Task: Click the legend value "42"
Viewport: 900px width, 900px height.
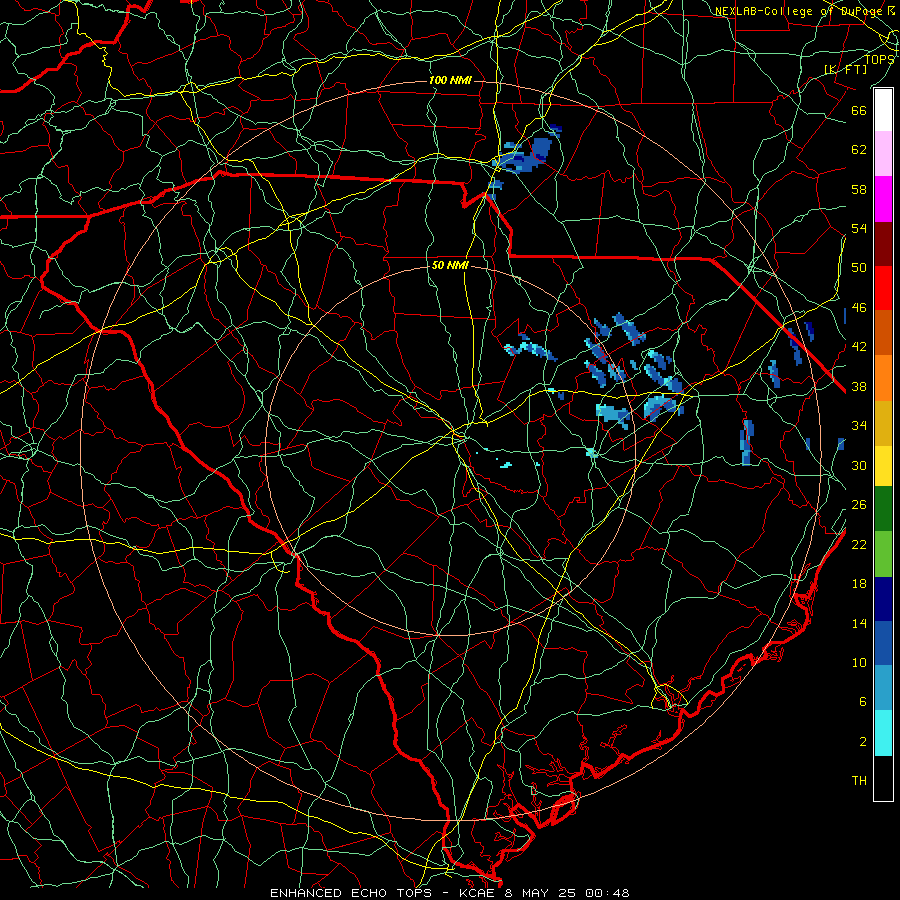Action: 859,347
